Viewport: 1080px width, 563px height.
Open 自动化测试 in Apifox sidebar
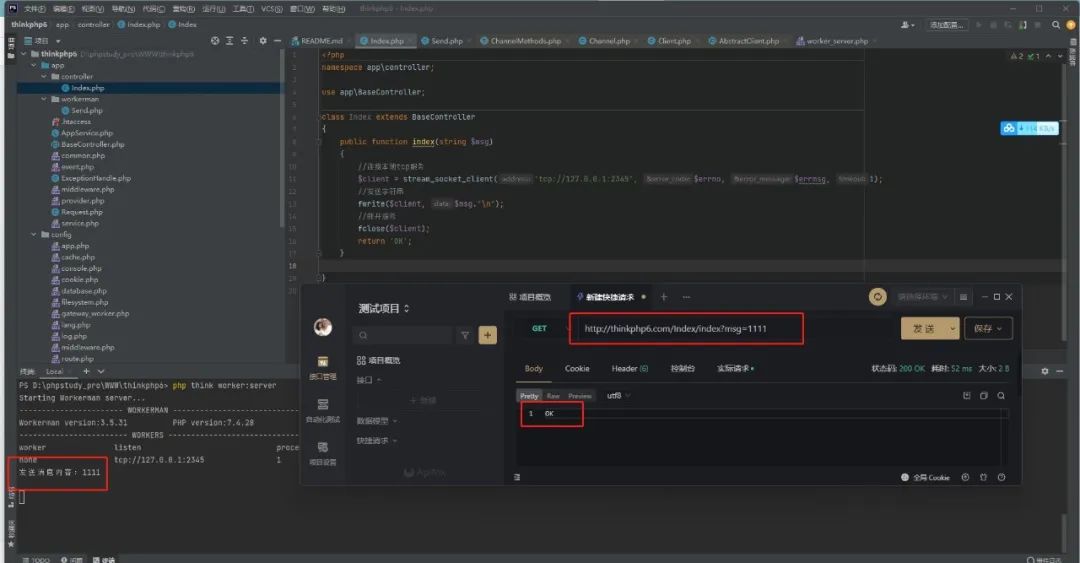point(322,410)
